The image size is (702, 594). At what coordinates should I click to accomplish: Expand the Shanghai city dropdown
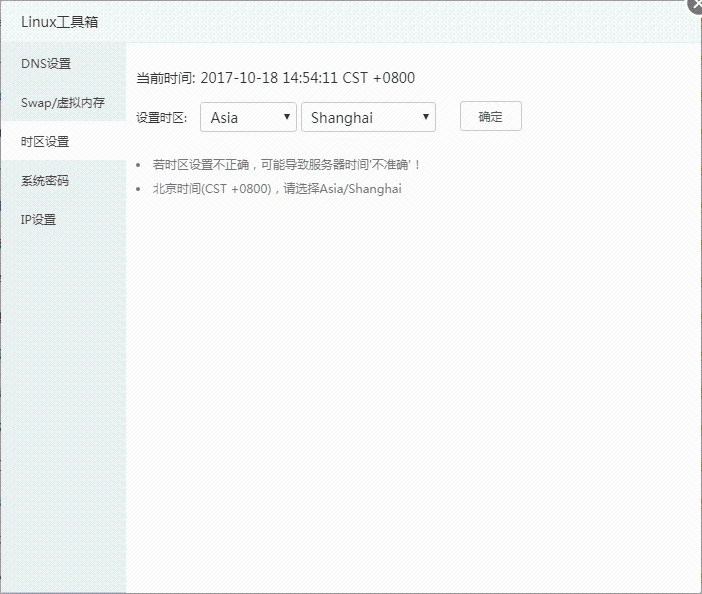[368, 117]
